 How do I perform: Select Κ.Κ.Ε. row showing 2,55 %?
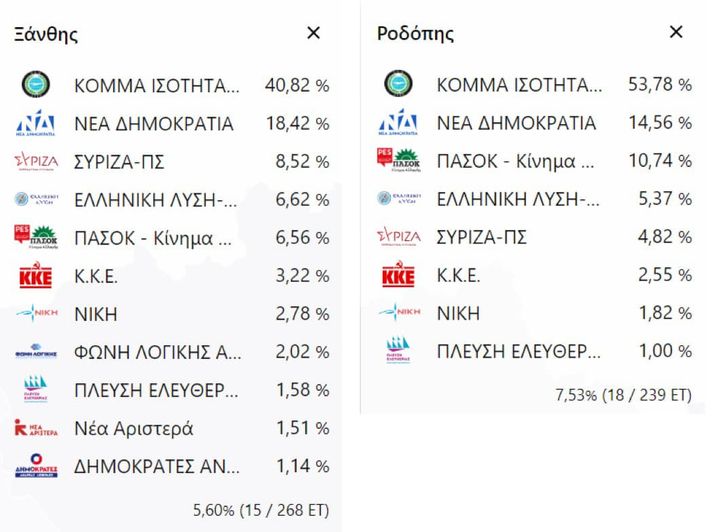(534, 275)
